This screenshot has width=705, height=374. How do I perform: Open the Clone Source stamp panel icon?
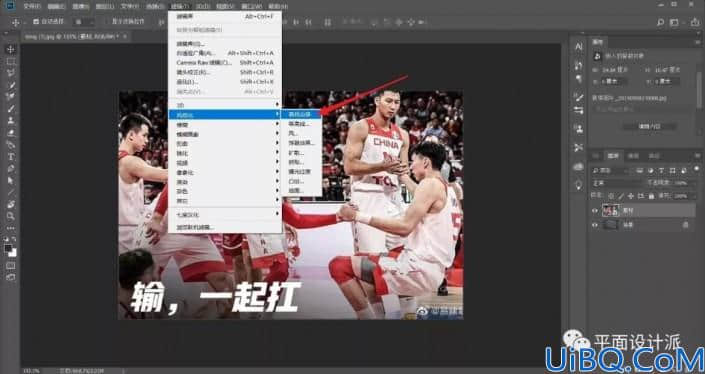(x=579, y=129)
